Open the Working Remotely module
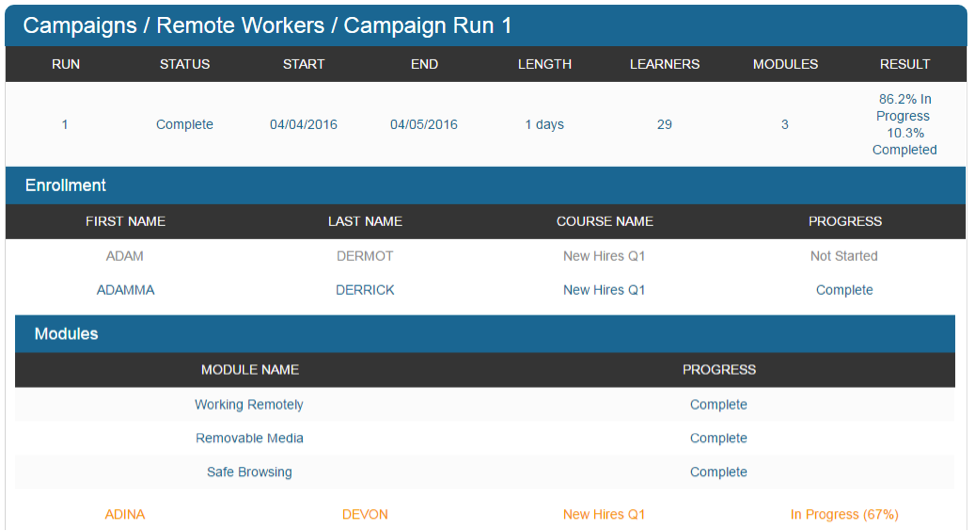The width and height of the screenshot is (975, 531). click(249, 405)
